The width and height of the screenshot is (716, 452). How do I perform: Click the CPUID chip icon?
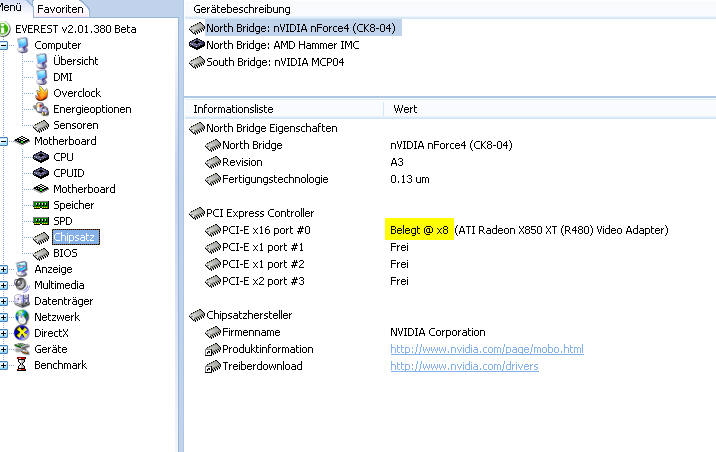click(x=41, y=173)
